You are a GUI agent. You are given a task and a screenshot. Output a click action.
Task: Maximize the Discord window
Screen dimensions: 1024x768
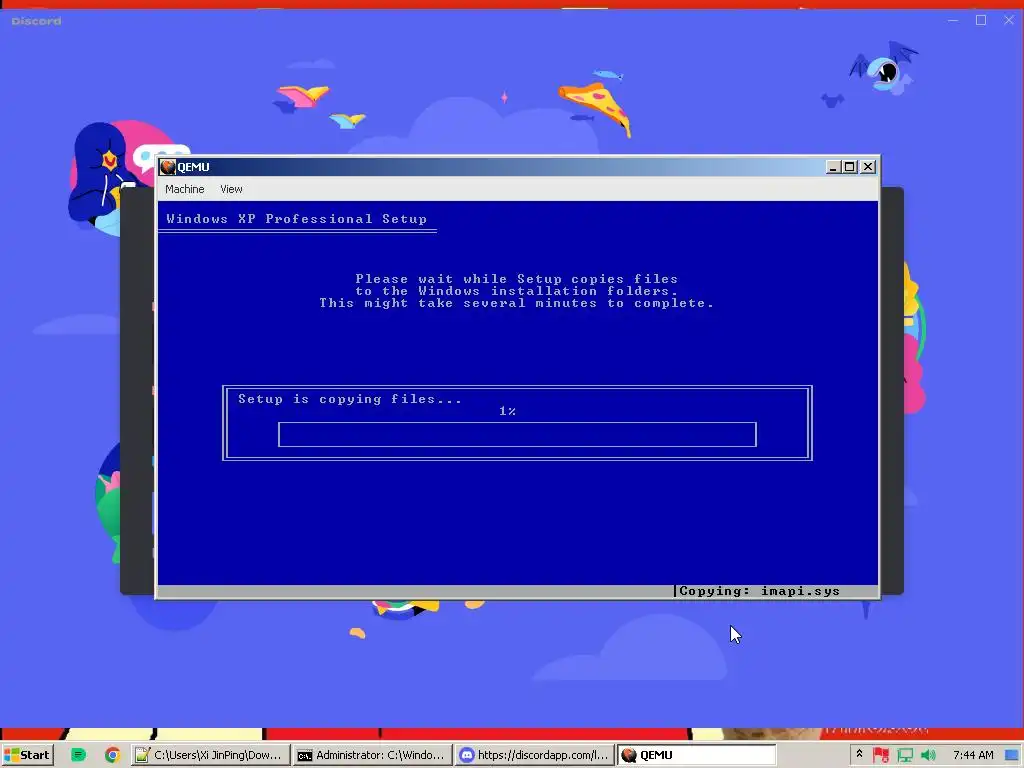click(x=981, y=20)
